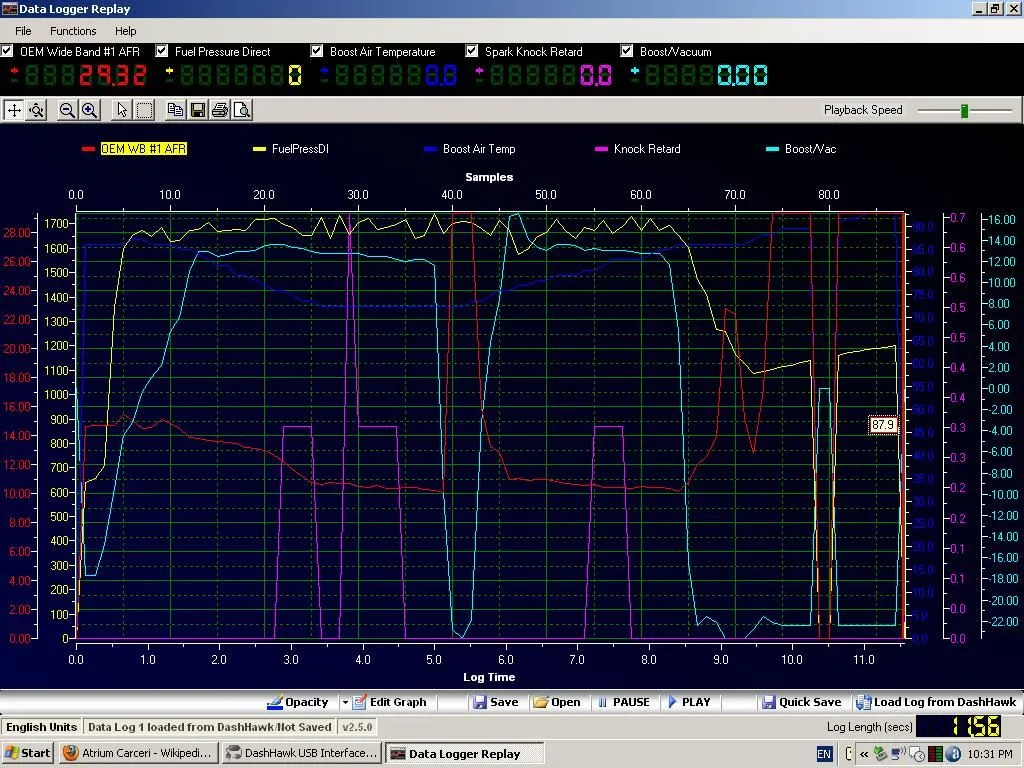Click the zoom in magnifier
This screenshot has width=1024, height=768.
(x=89, y=110)
